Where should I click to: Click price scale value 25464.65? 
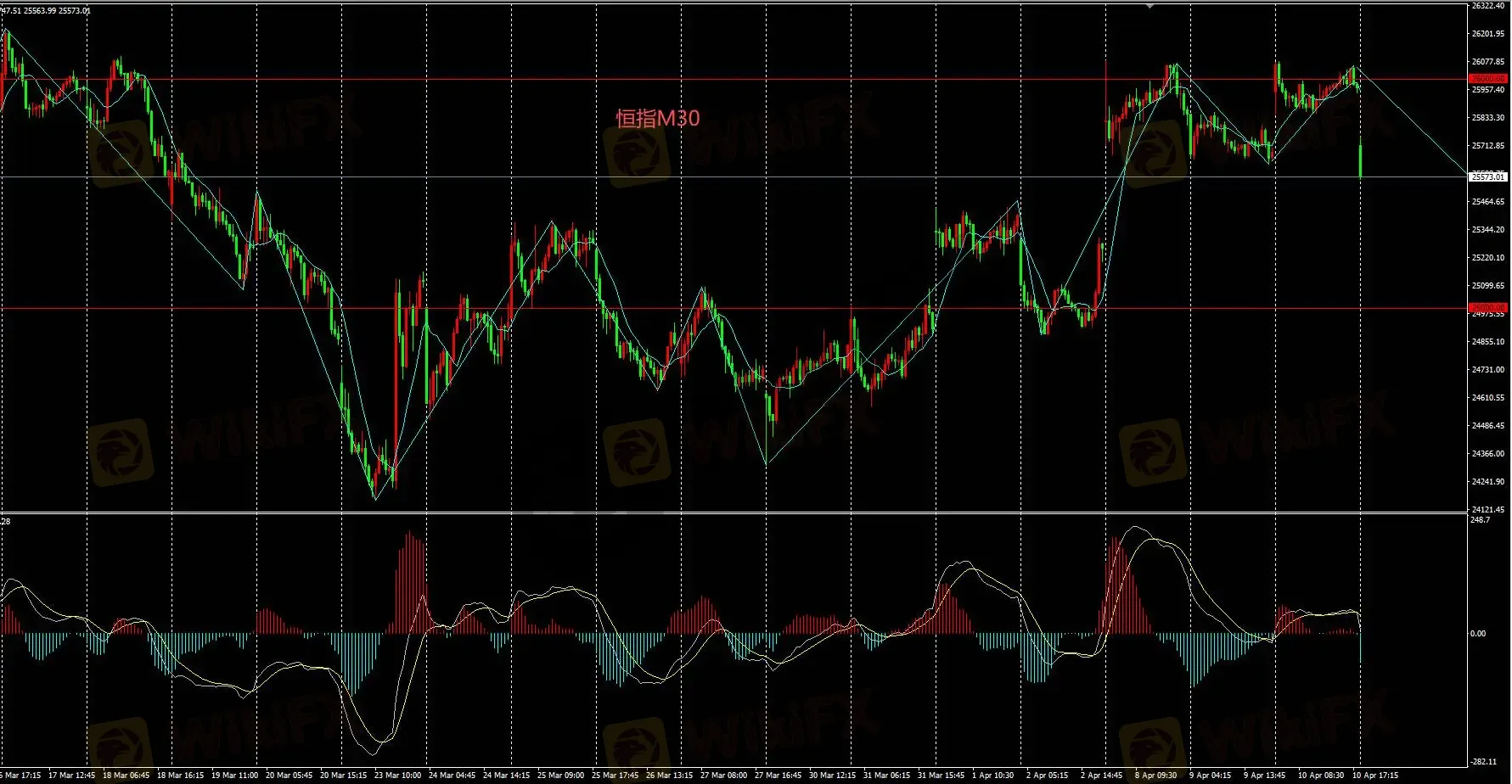coord(1487,202)
